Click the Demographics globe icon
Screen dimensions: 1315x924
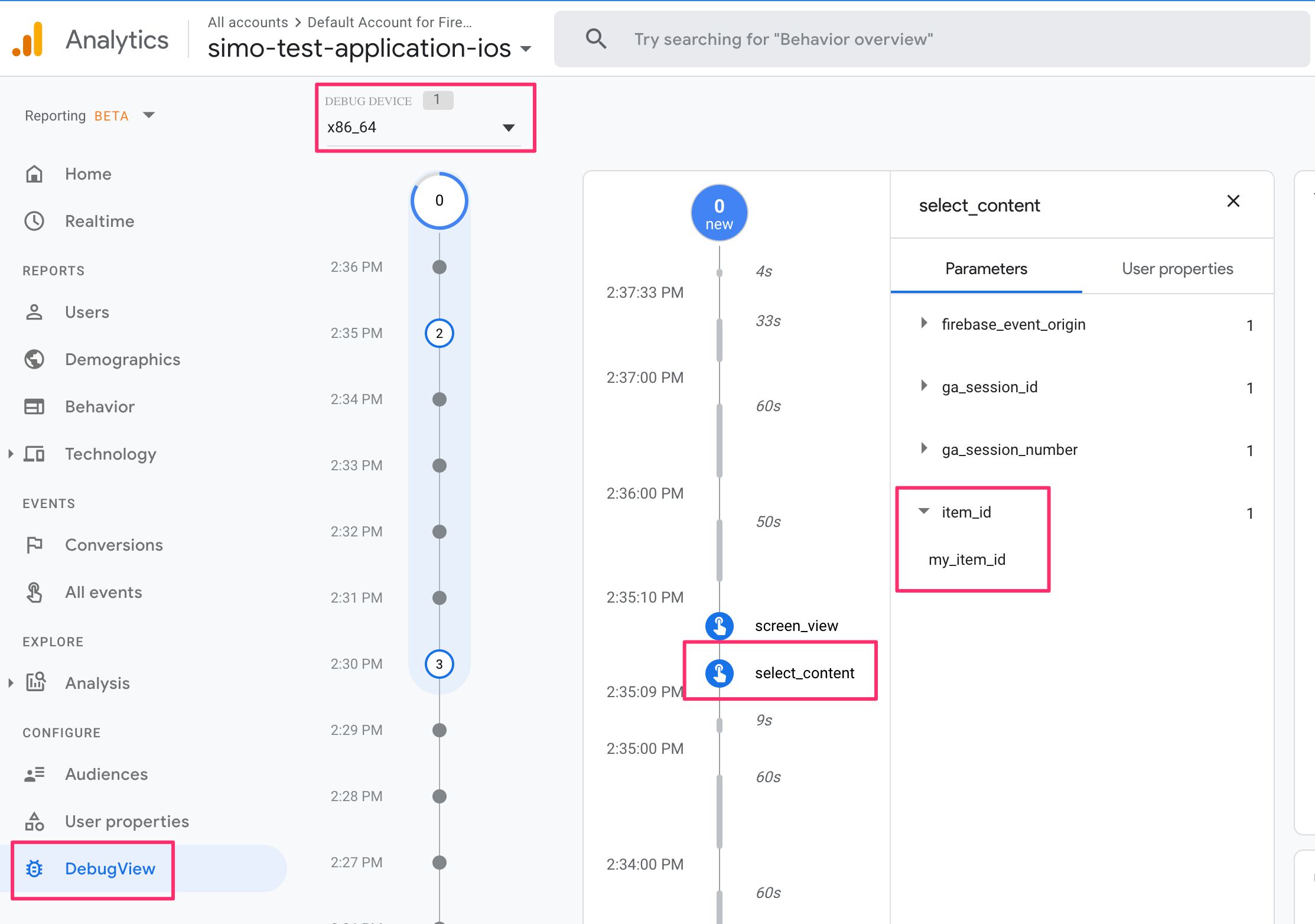(34, 359)
